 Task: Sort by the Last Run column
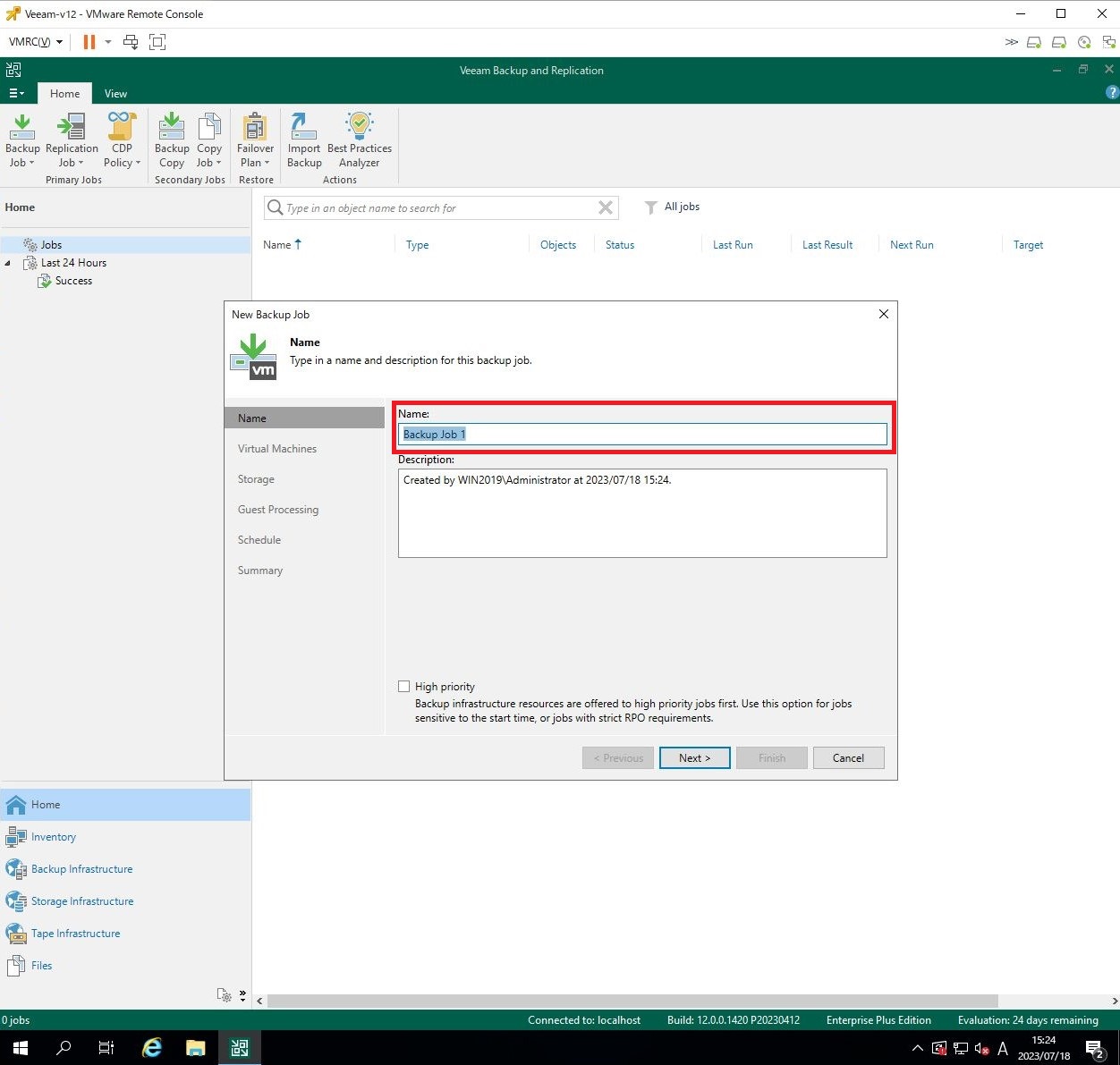733,244
